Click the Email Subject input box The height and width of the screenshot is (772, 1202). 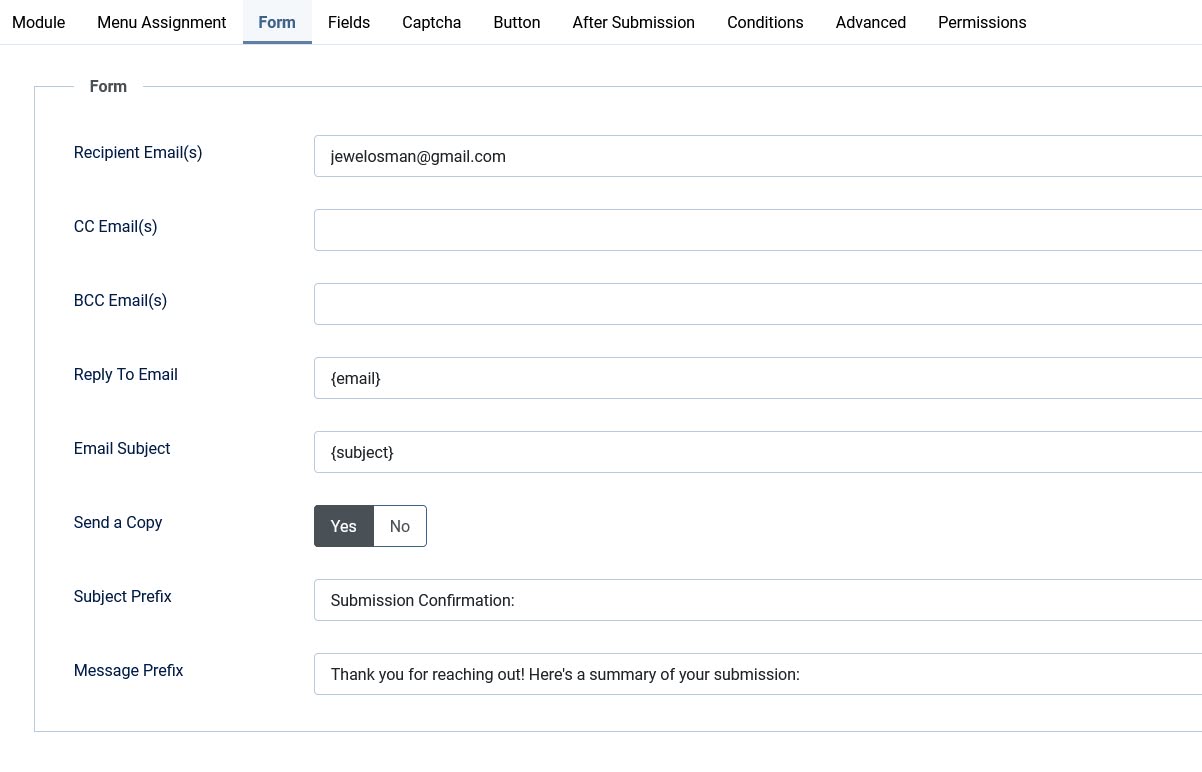757,452
